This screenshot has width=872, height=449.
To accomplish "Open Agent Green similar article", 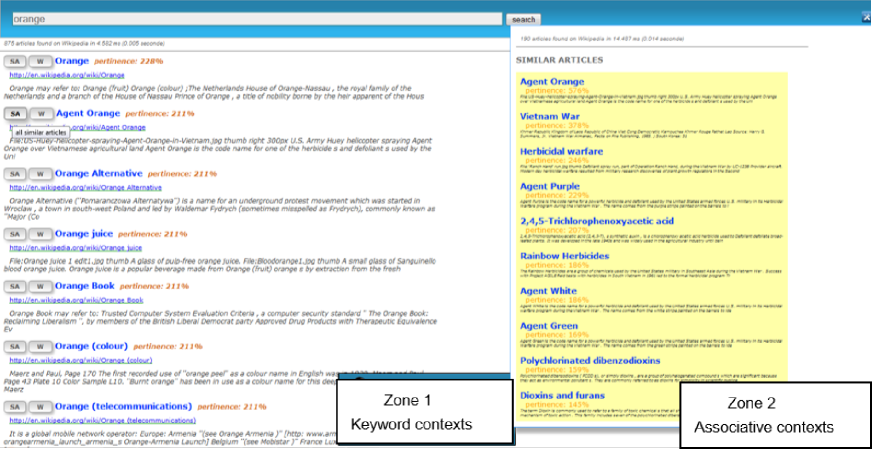I will click(x=549, y=326).
